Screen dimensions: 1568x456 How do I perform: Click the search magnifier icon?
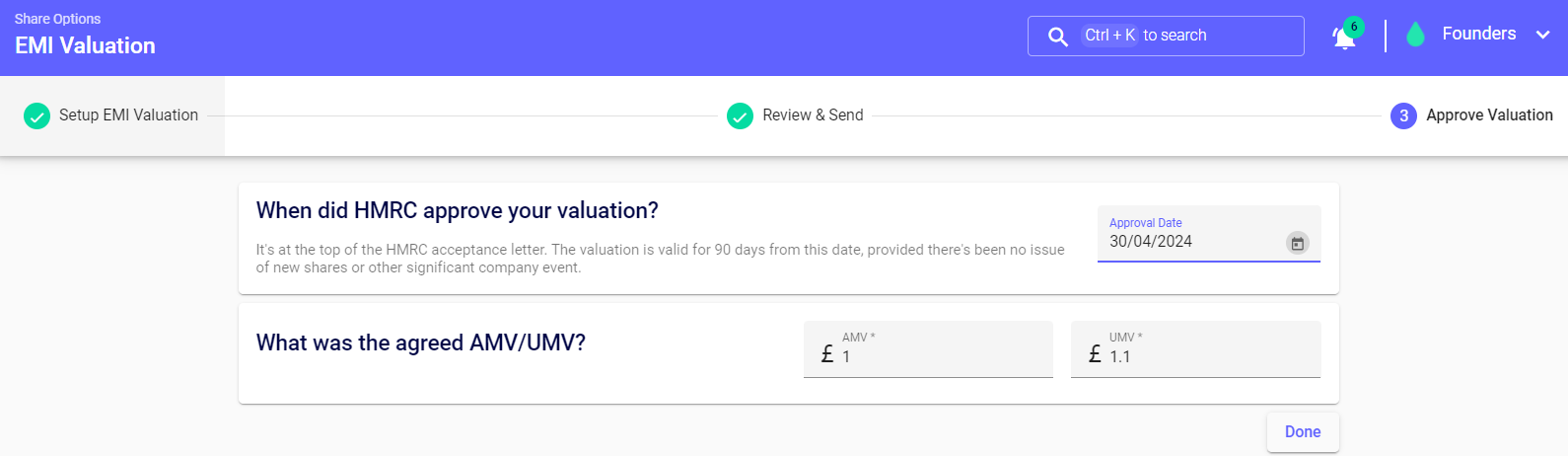click(1057, 37)
